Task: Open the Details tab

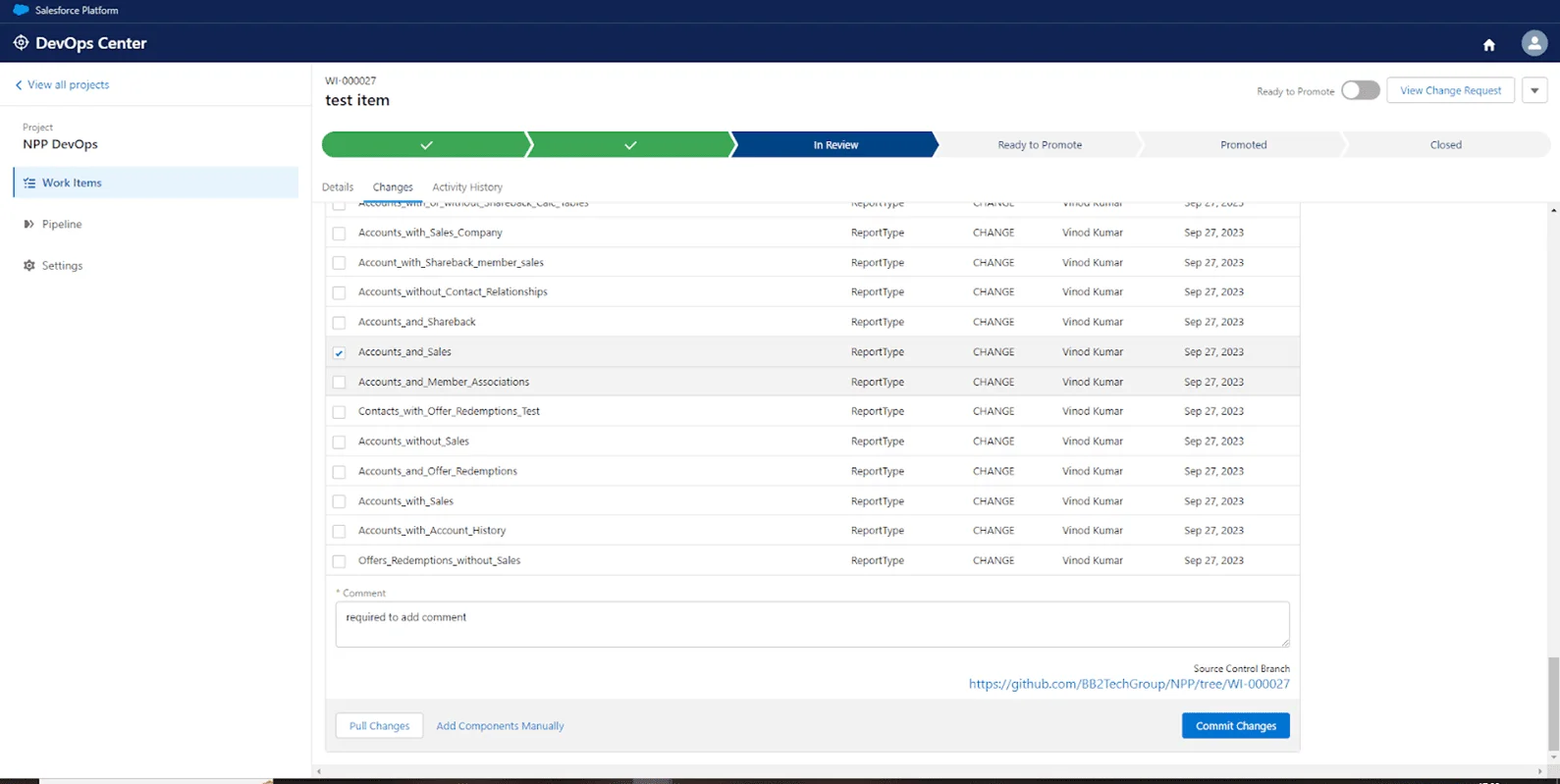Action: pos(337,187)
